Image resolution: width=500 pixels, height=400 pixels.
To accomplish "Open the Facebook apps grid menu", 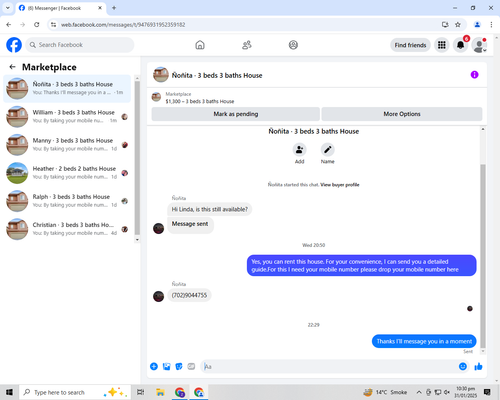I will (x=442, y=45).
